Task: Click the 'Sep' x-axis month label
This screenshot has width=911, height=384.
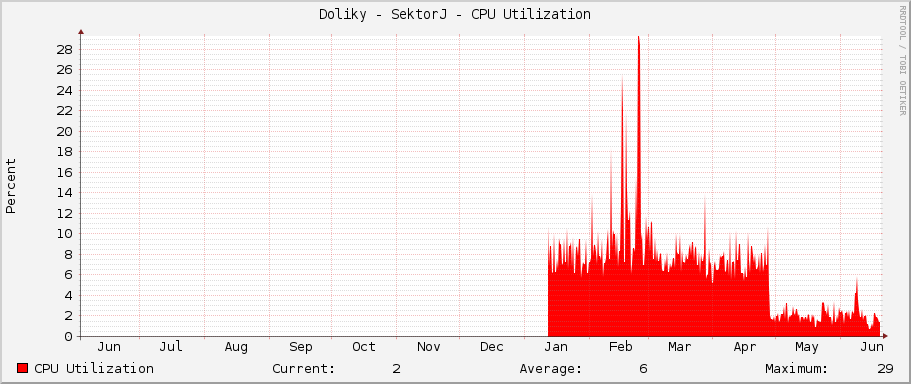Action: 300,347
